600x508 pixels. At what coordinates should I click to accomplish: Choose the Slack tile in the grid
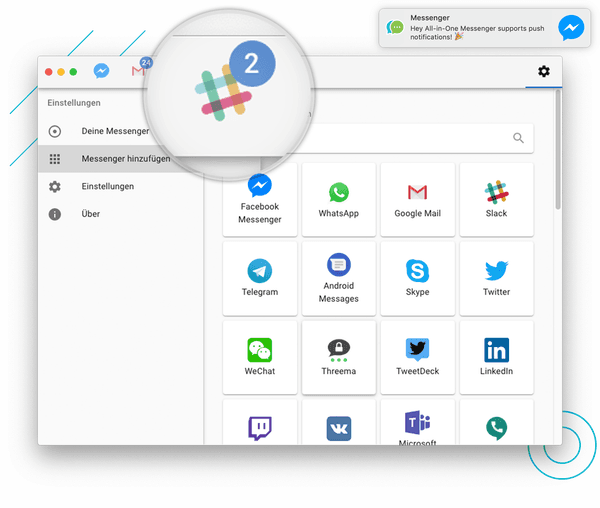click(496, 199)
